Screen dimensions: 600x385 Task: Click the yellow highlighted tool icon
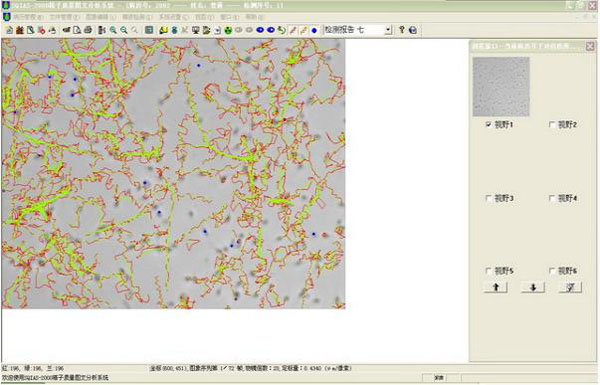tap(163, 30)
